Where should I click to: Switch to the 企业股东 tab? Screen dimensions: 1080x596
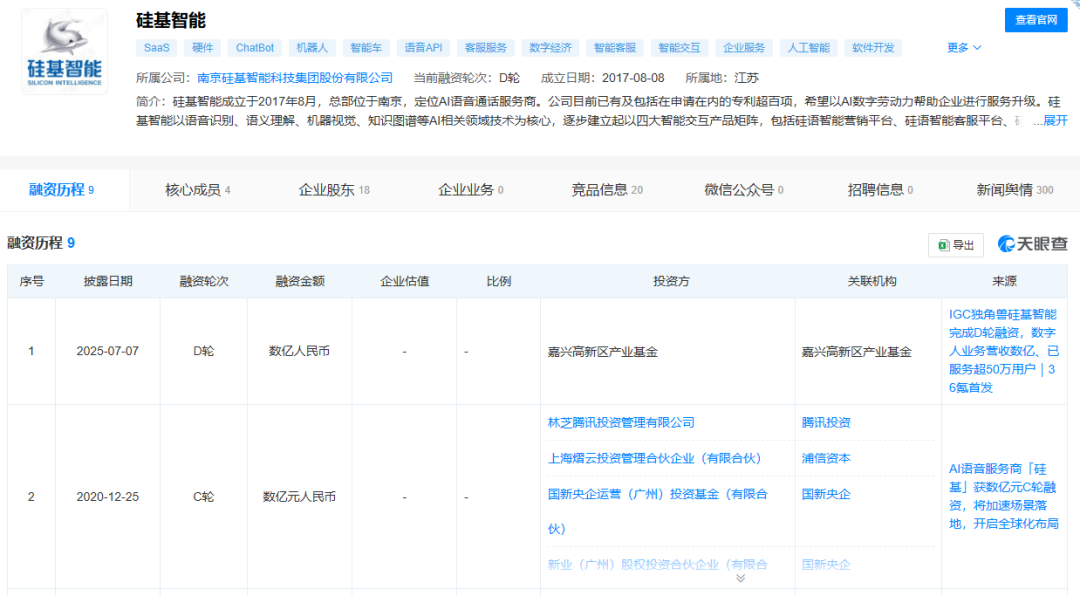(x=330, y=189)
